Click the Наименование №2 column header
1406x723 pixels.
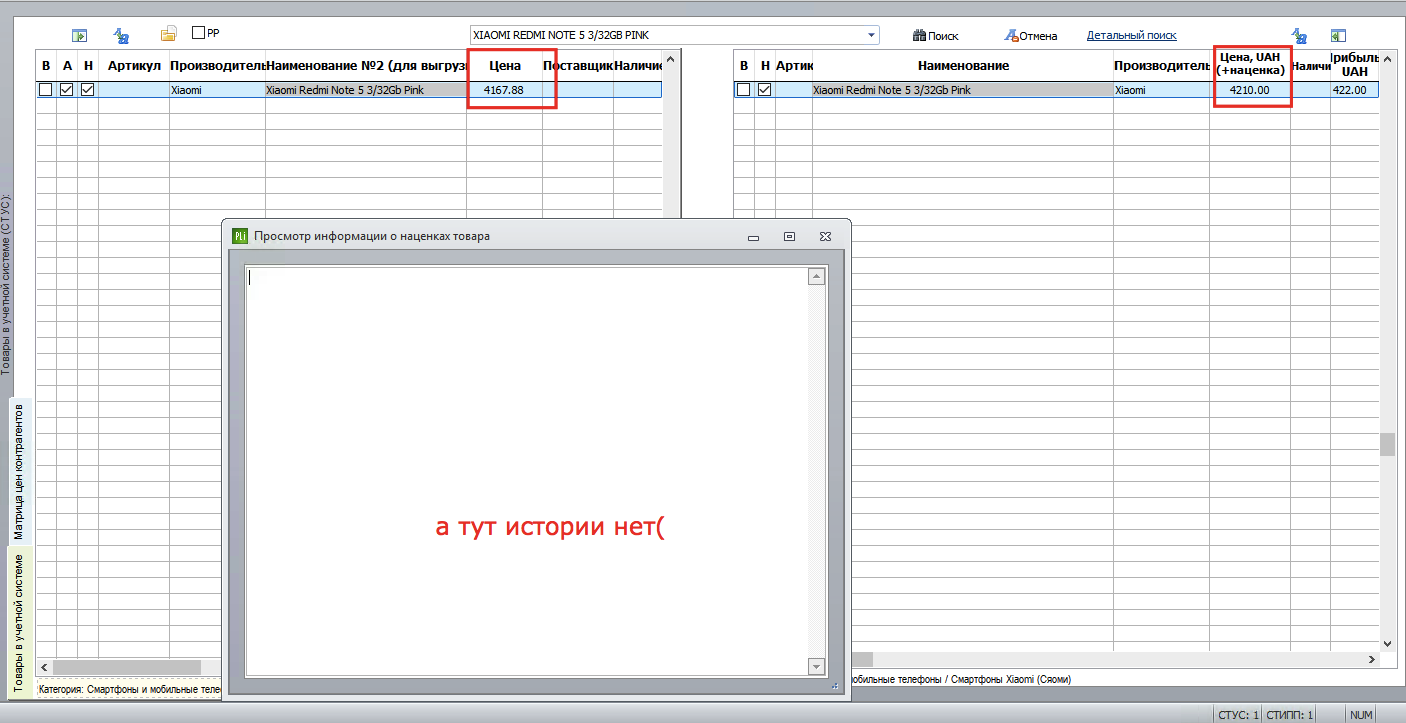tap(366, 66)
